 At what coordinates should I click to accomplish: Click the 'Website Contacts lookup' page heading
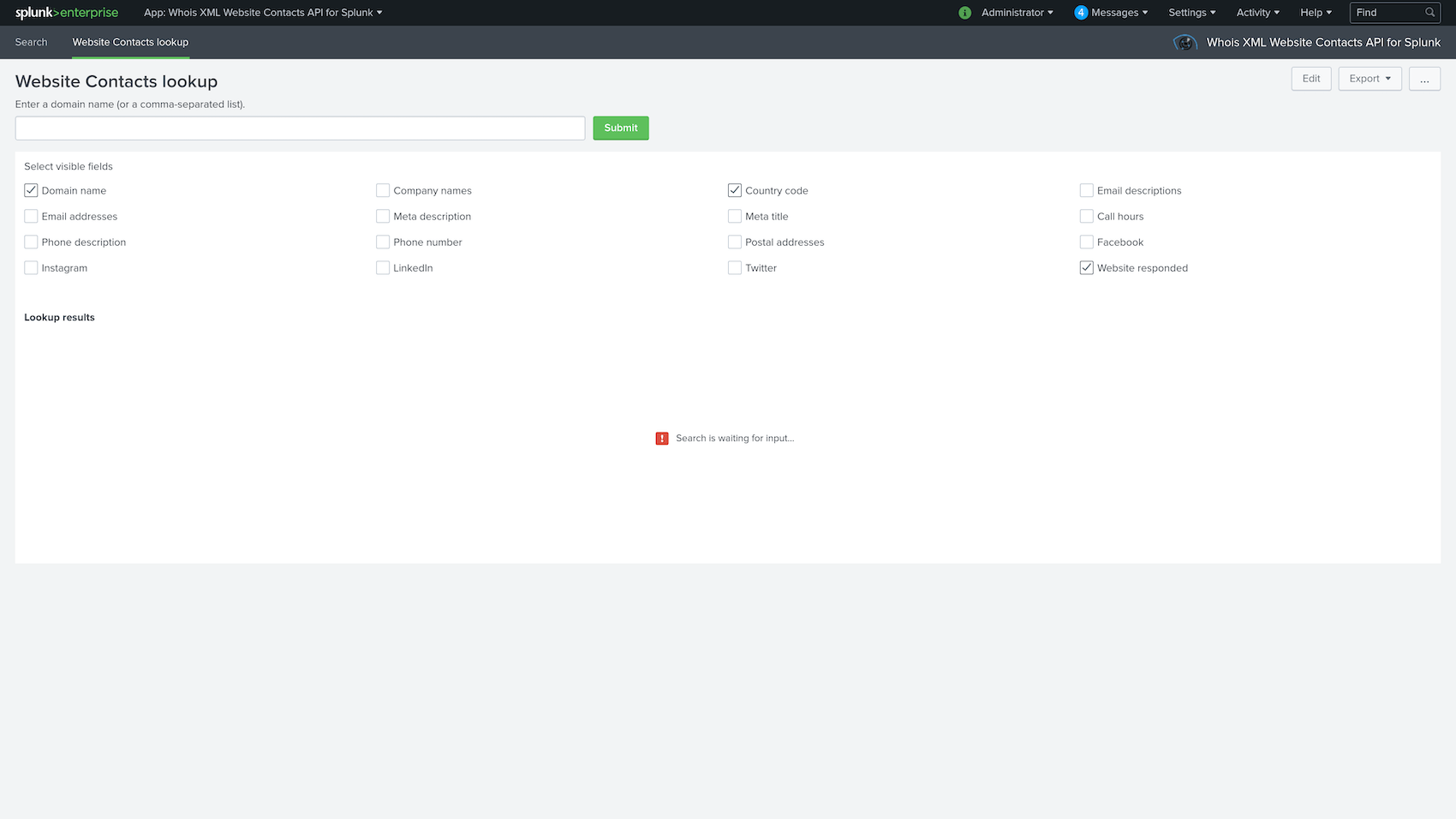point(116,81)
